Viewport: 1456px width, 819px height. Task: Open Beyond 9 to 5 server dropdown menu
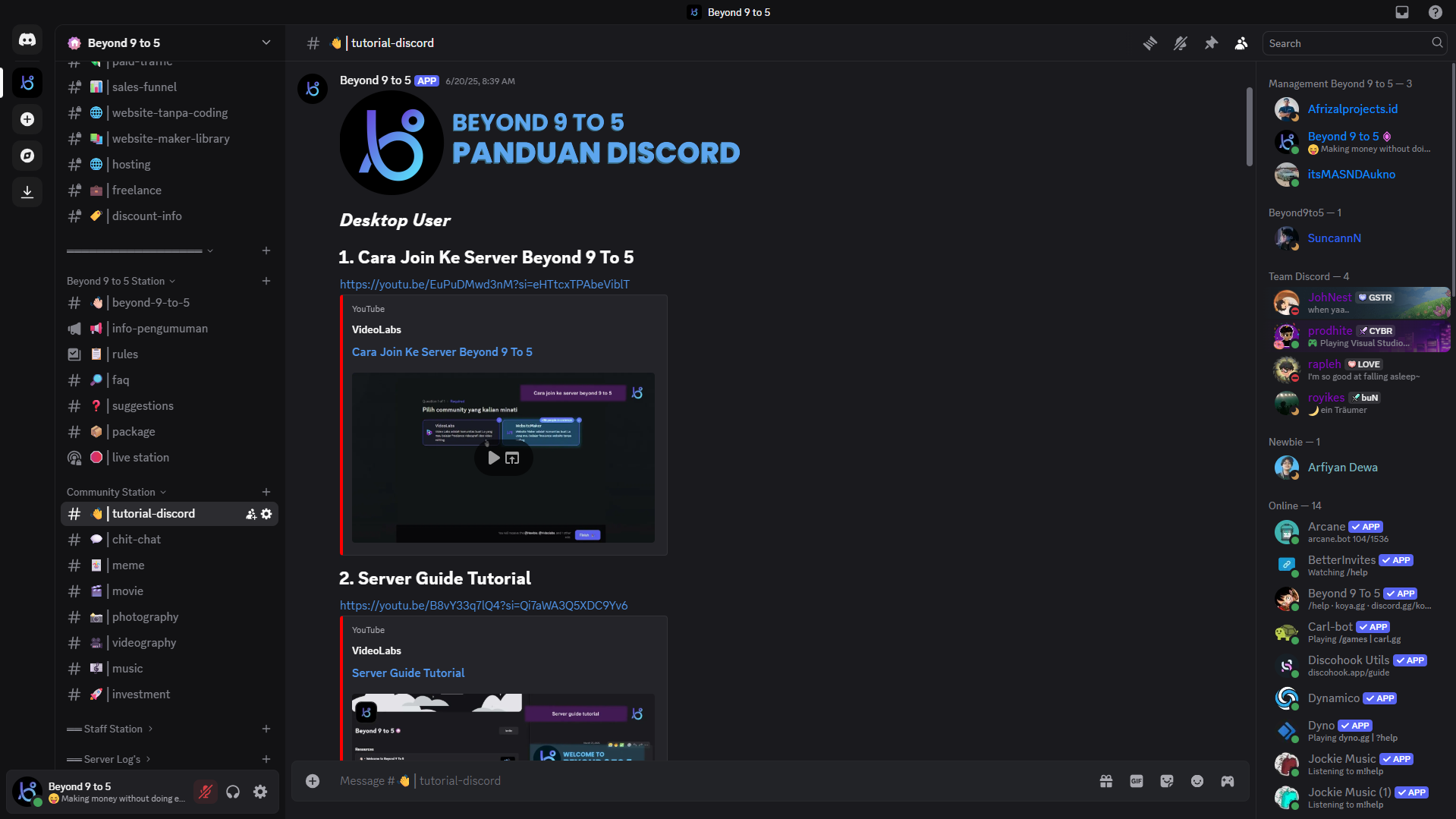point(266,43)
